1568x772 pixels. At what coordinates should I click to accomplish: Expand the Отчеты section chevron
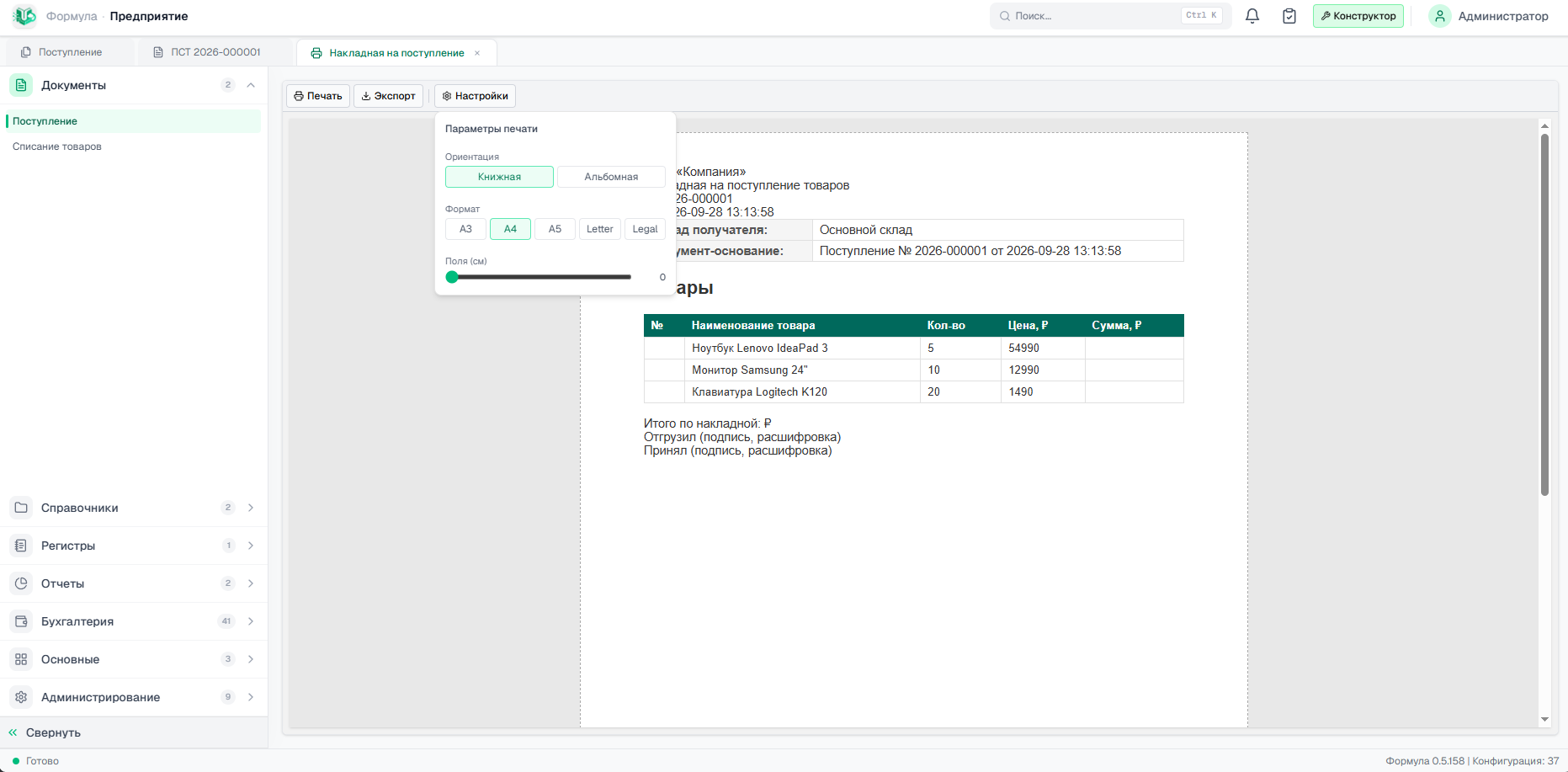251,583
